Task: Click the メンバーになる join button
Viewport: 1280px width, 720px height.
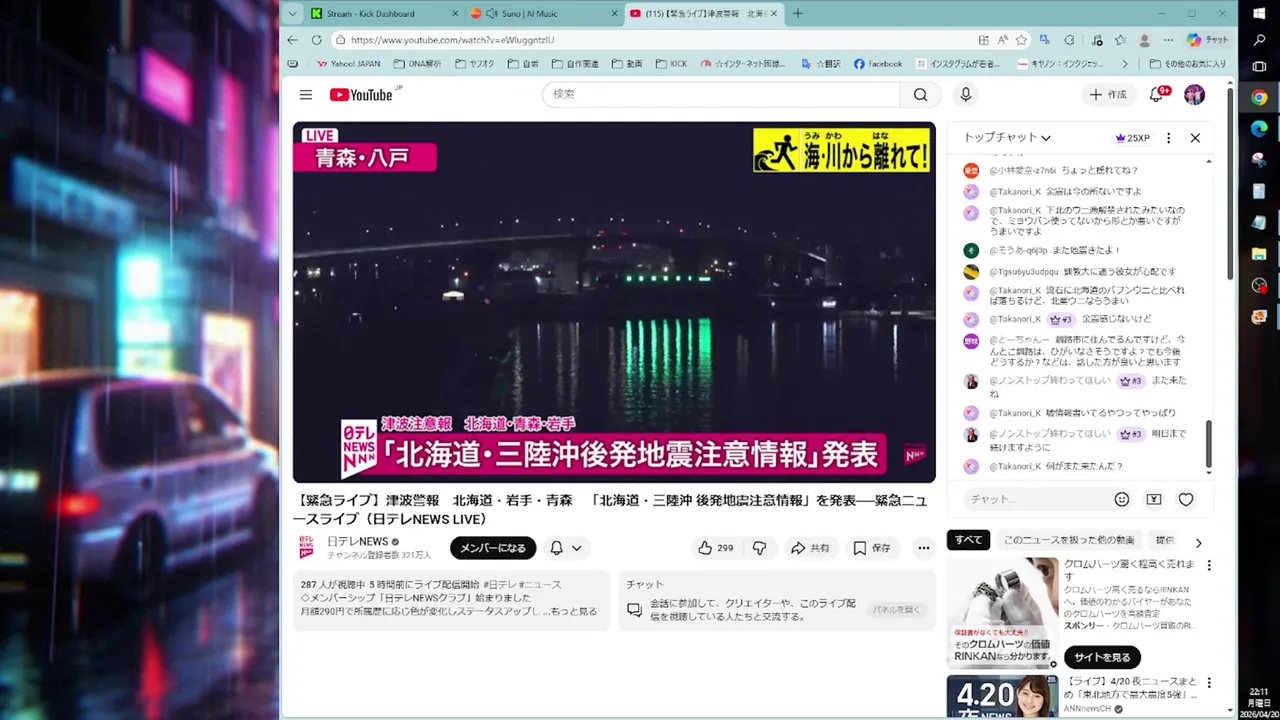Action: click(x=493, y=548)
